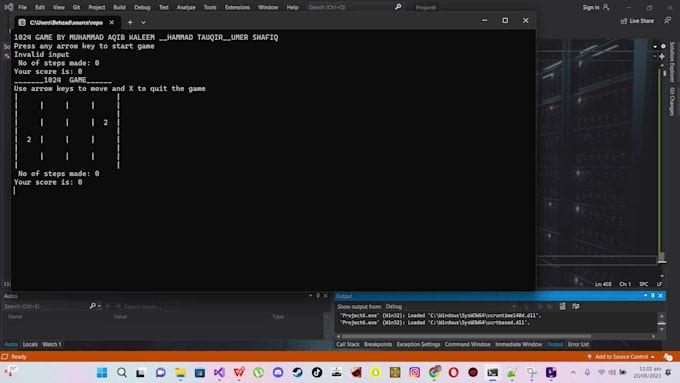Screen dimensions: 680x383
Task: Click the Visual Studio logo icon
Action: pos(8,7)
